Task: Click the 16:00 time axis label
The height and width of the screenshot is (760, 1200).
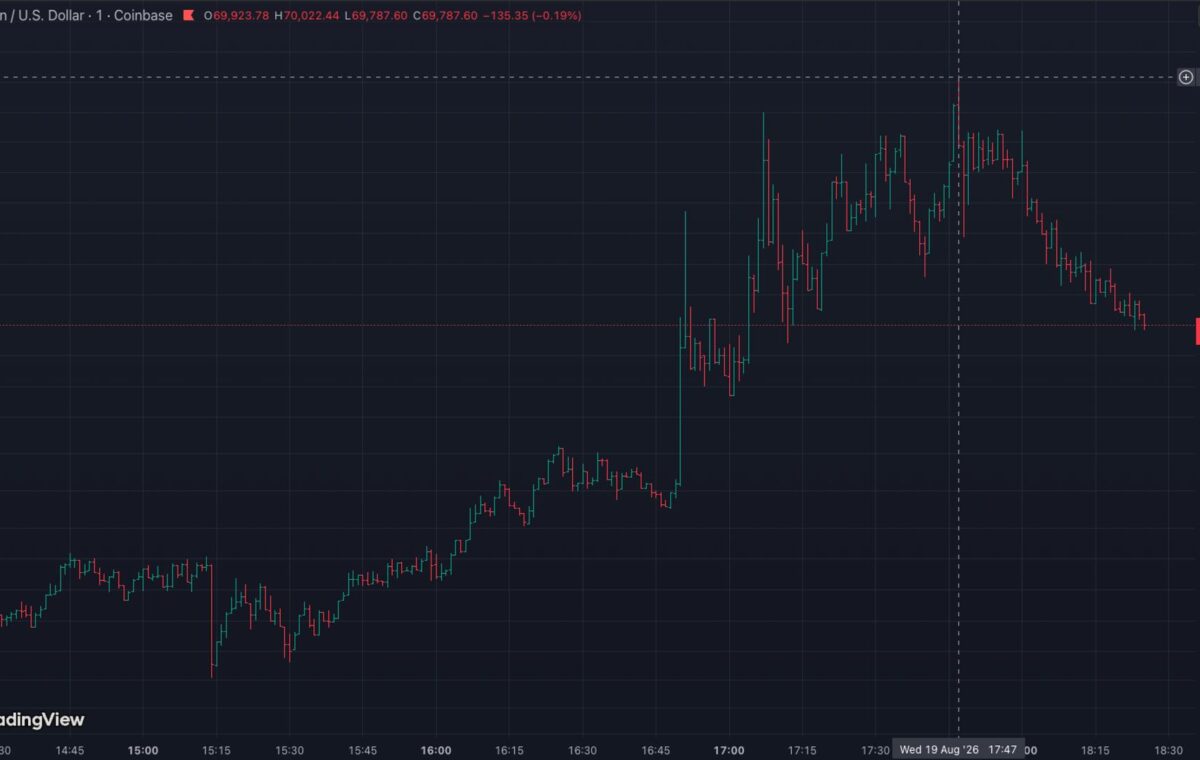Action: (436, 749)
